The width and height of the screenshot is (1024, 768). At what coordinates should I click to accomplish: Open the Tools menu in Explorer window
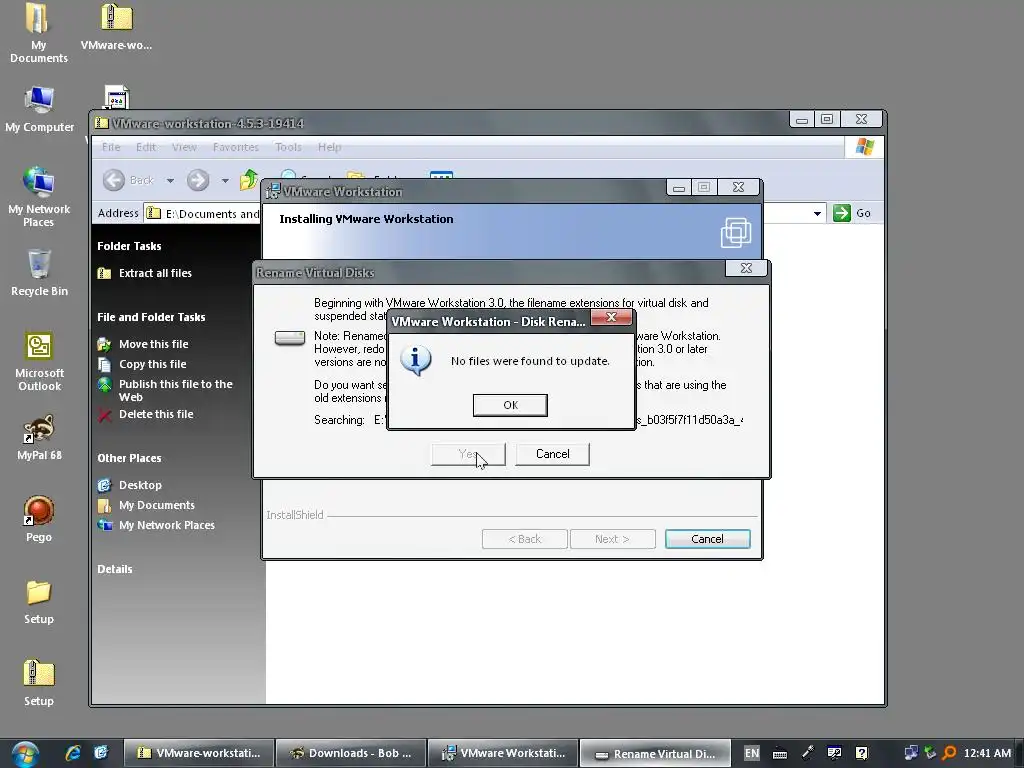pos(288,147)
